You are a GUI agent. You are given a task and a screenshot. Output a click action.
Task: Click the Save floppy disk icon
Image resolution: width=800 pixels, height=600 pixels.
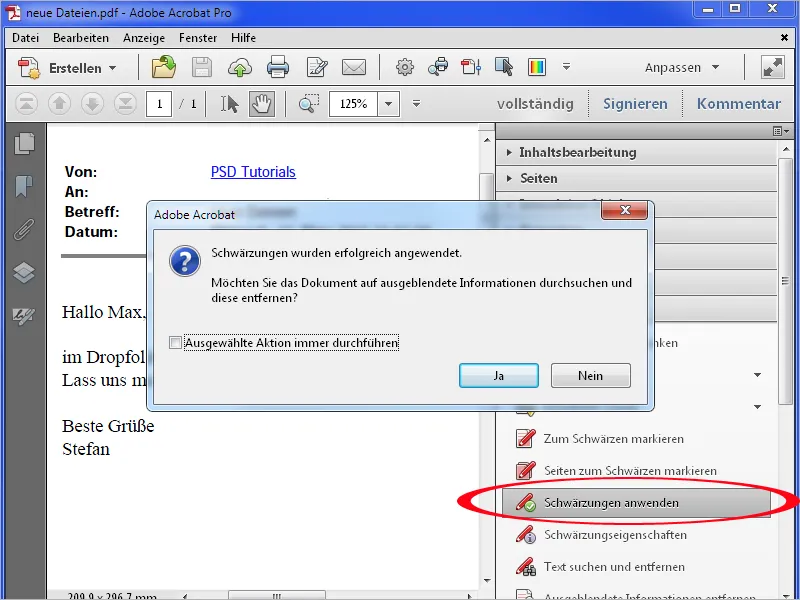[202, 67]
